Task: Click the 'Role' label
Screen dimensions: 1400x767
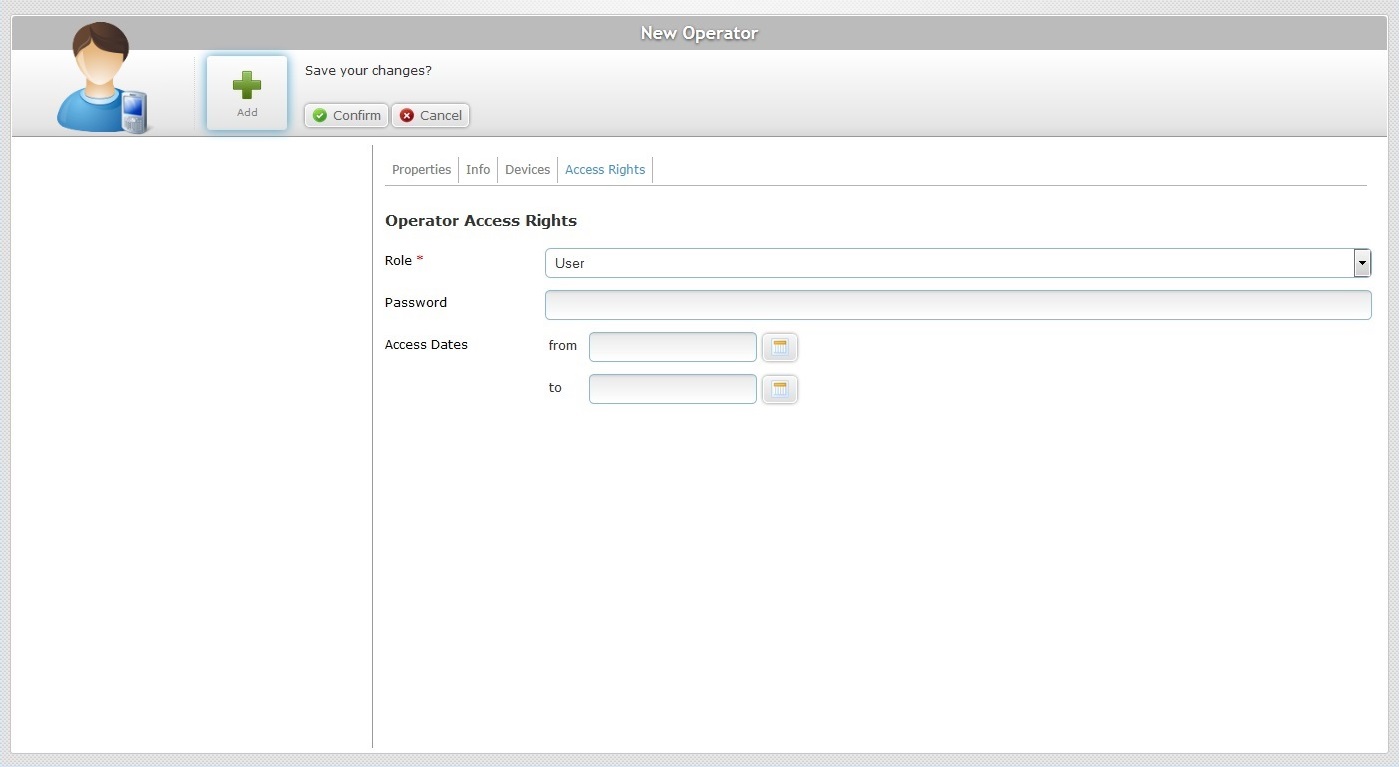Action: click(398, 260)
